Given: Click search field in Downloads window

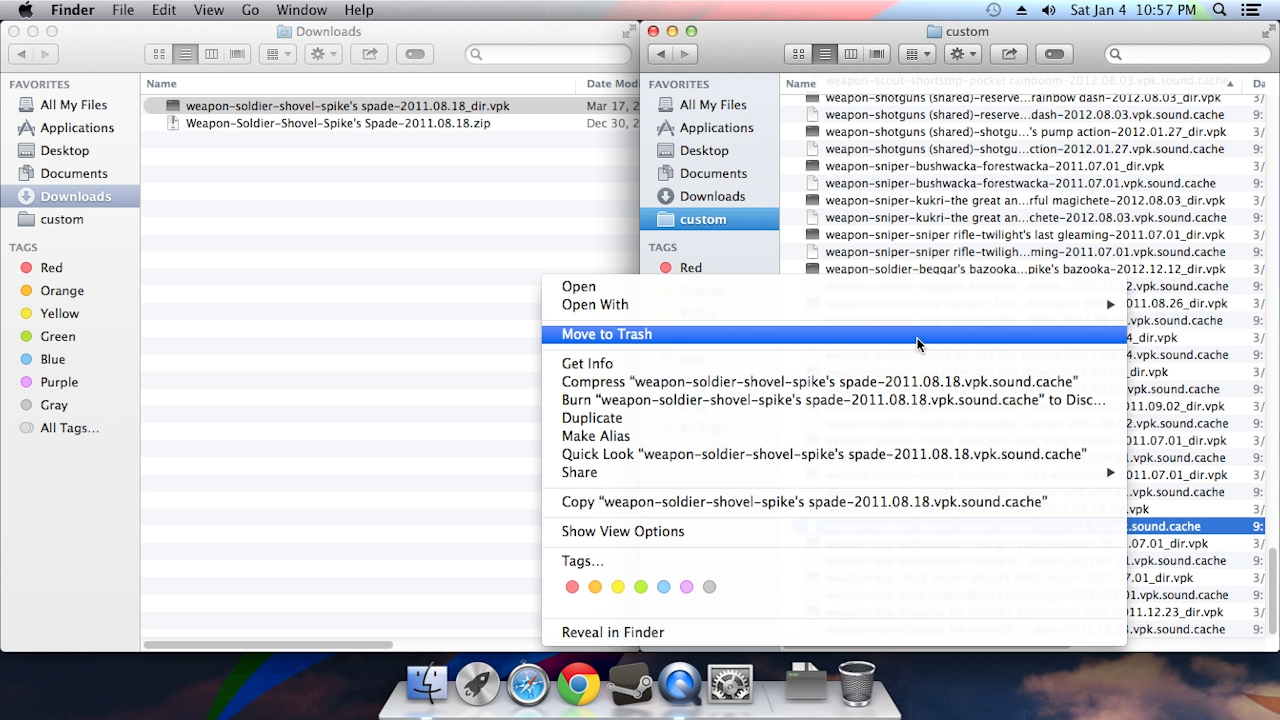Looking at the screenshot, I should (x=549, y=54).
